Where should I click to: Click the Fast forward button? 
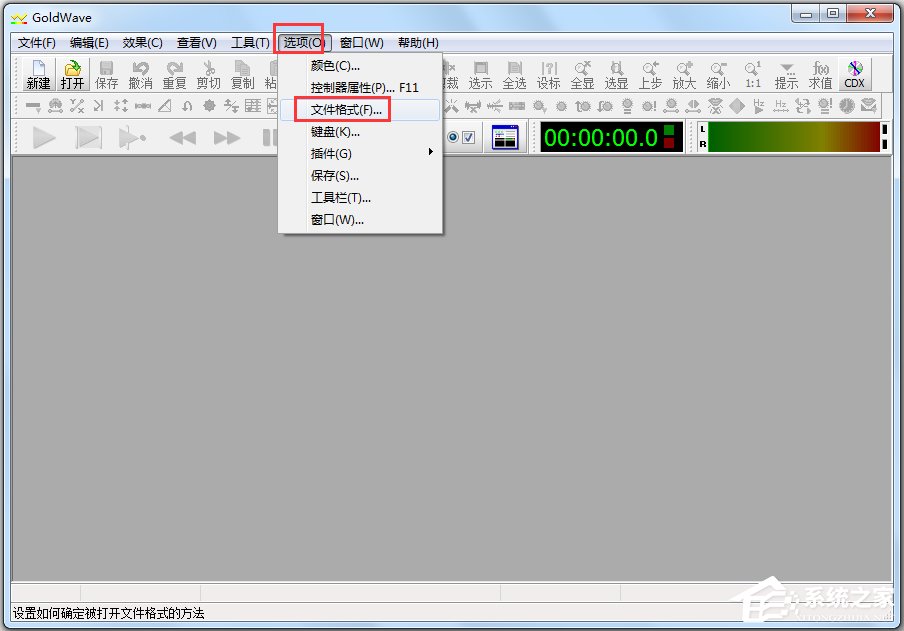[x=227, y=138]
